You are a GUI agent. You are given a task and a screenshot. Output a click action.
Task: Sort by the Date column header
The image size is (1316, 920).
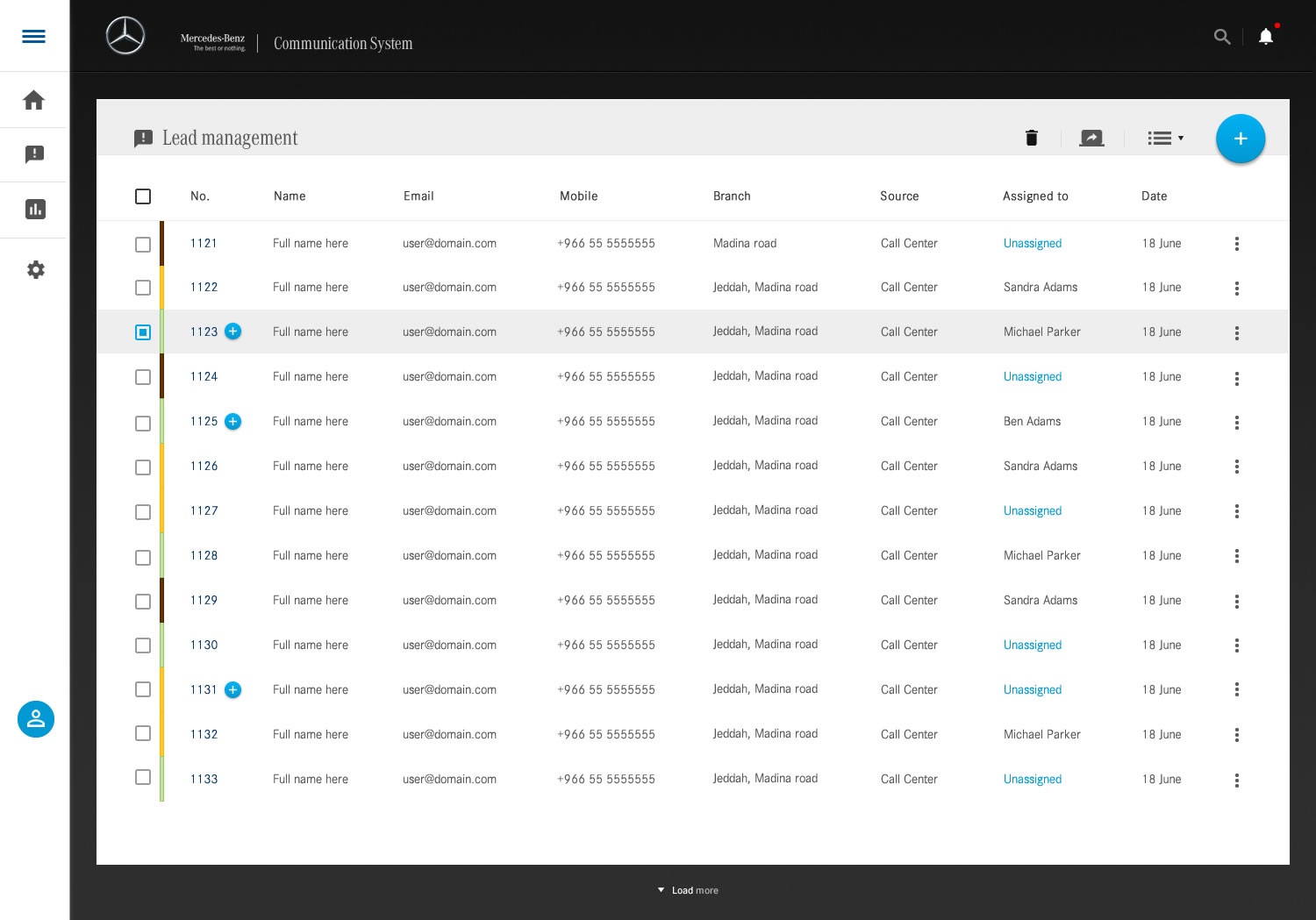pyautogui.click(x=1154, y=196)
